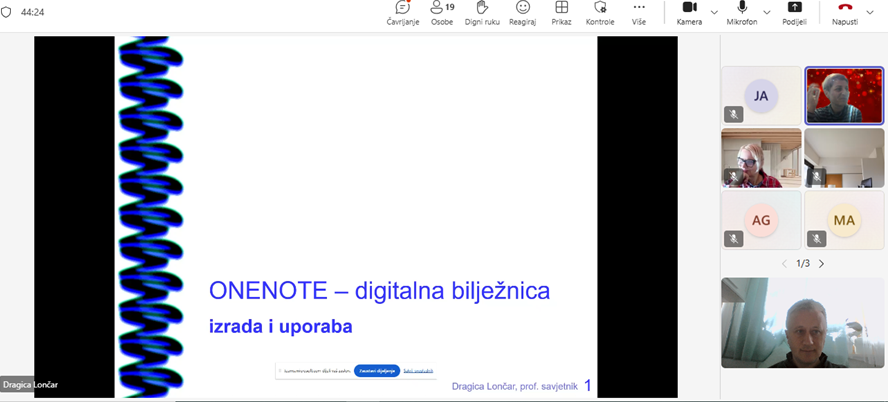Select the JA participant tile
888x402 pixels.
point(761,96)
